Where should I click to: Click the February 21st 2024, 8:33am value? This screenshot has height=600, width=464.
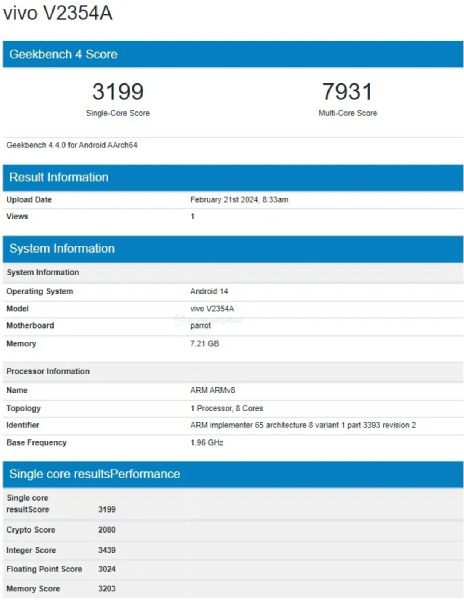pos(239,199)
